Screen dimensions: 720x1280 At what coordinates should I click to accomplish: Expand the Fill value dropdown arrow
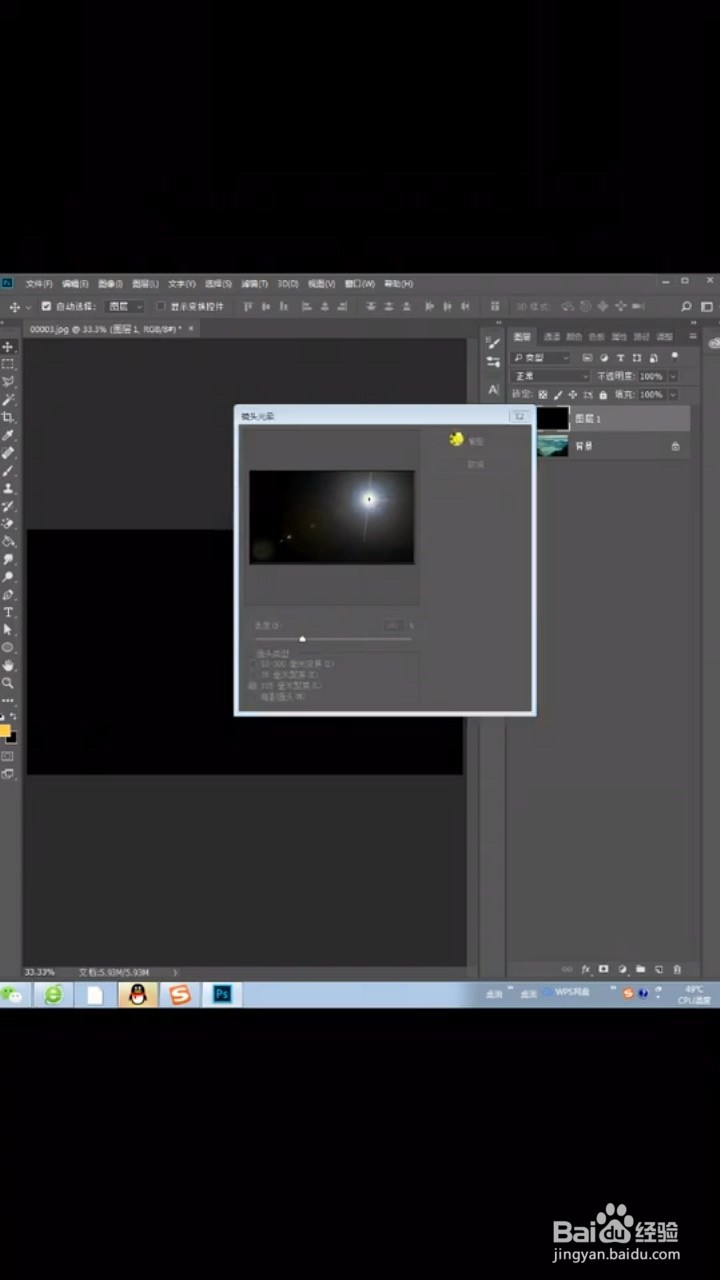click(x=673, y=395)
